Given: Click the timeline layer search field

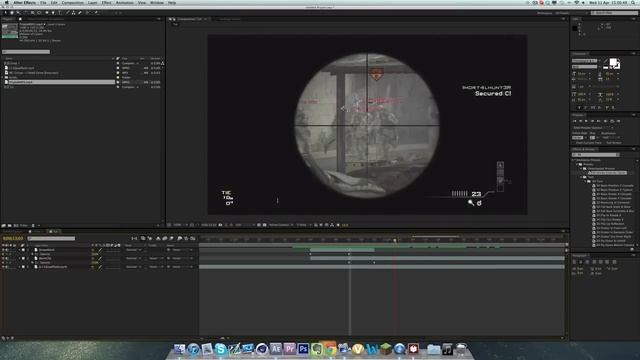Looking at the screenshot, I should pos(51,238).
